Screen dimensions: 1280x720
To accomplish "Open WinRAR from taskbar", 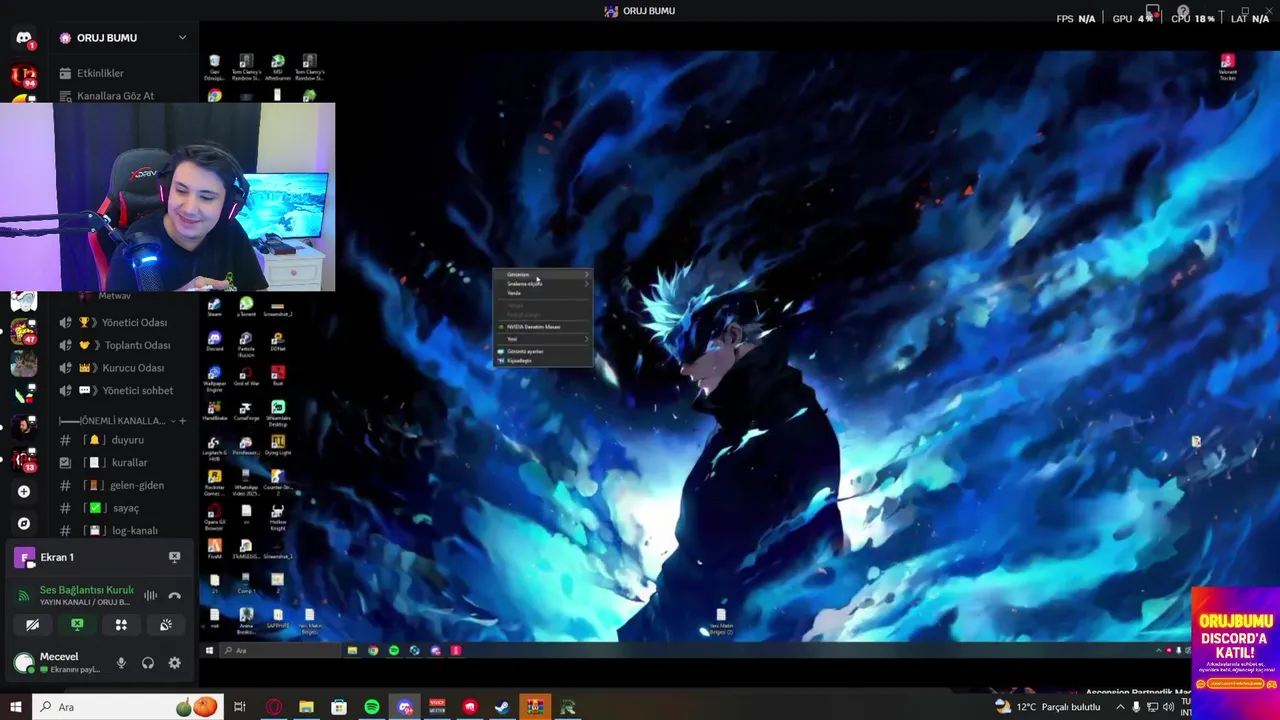I will point(535,707).
